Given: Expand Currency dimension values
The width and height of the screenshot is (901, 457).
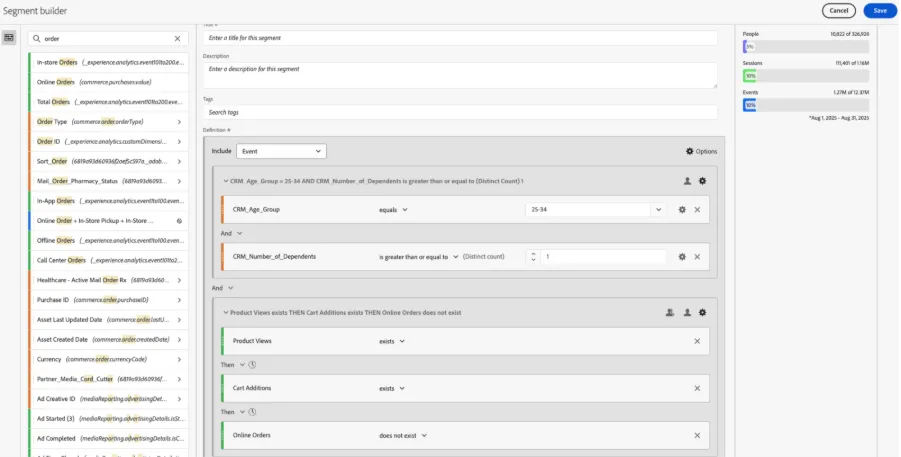Looking at the screenshot, I should click(179, 359).
